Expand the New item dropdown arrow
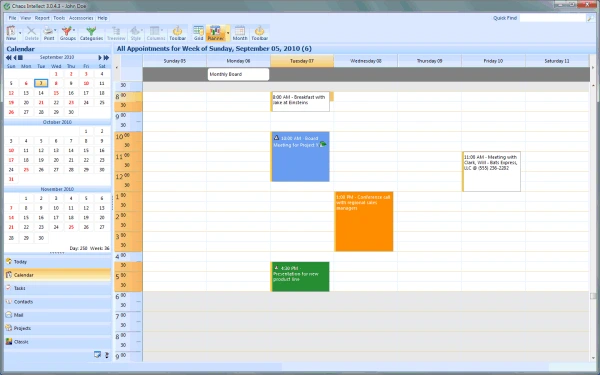Viewport: 600px width, 375px height. click(x=20, y=33)
